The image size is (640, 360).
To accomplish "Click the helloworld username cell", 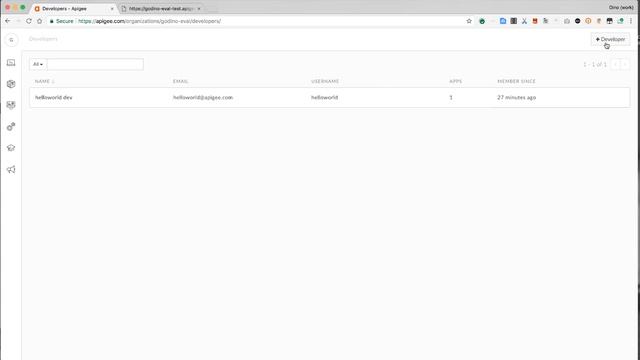I will [324, 98].
